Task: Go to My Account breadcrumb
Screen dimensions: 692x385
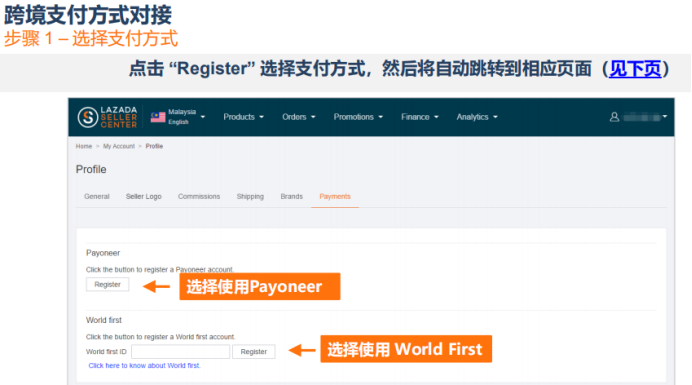Action: [x=119, y=146]
